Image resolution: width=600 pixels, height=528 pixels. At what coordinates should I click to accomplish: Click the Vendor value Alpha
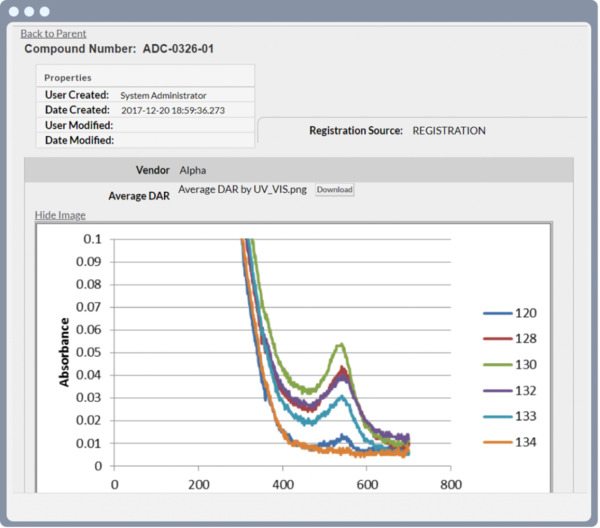[x=193, y=171]
